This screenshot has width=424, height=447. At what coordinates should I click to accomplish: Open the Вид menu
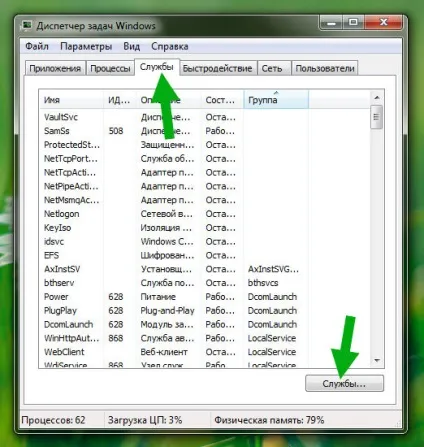[132, 46]
